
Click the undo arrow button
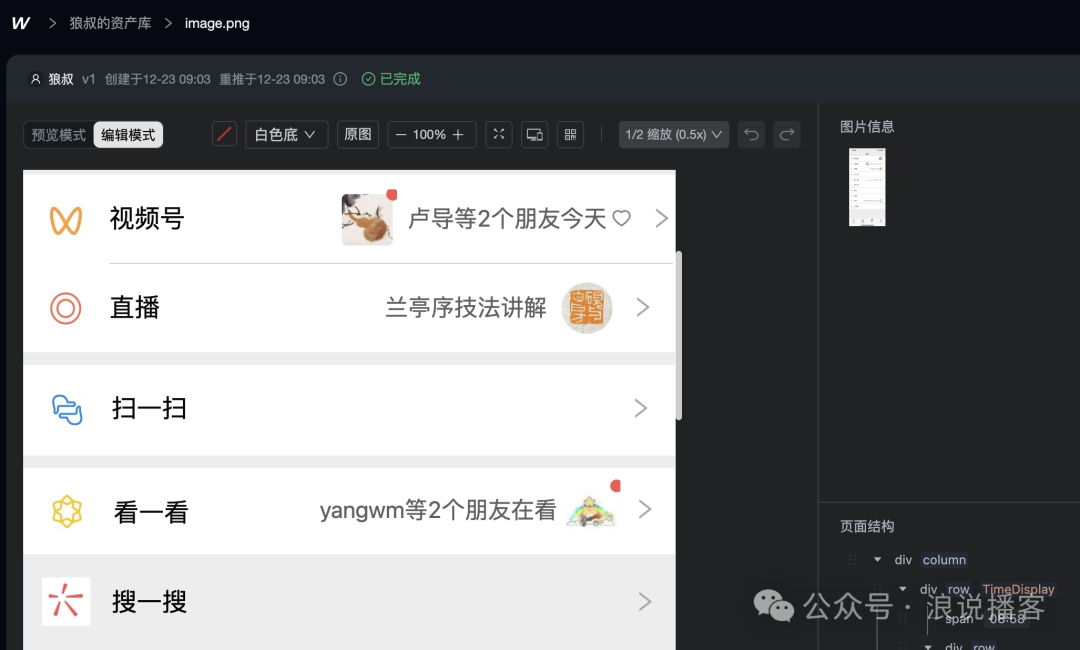(x=751, y=134)
